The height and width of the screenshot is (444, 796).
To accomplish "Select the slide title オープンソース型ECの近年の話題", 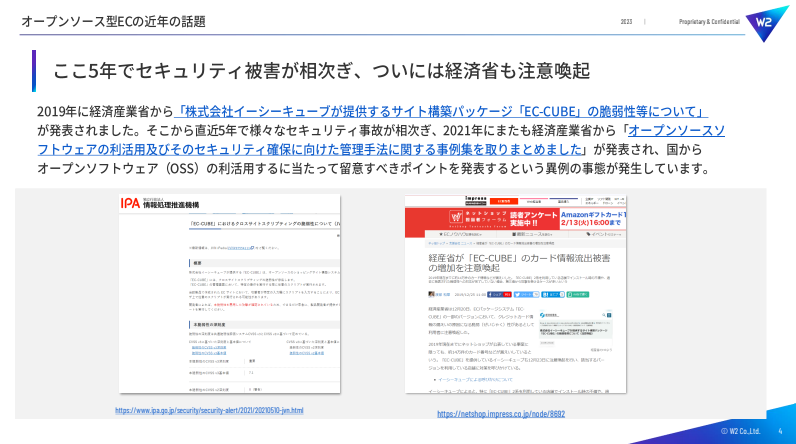I will 113,21.
